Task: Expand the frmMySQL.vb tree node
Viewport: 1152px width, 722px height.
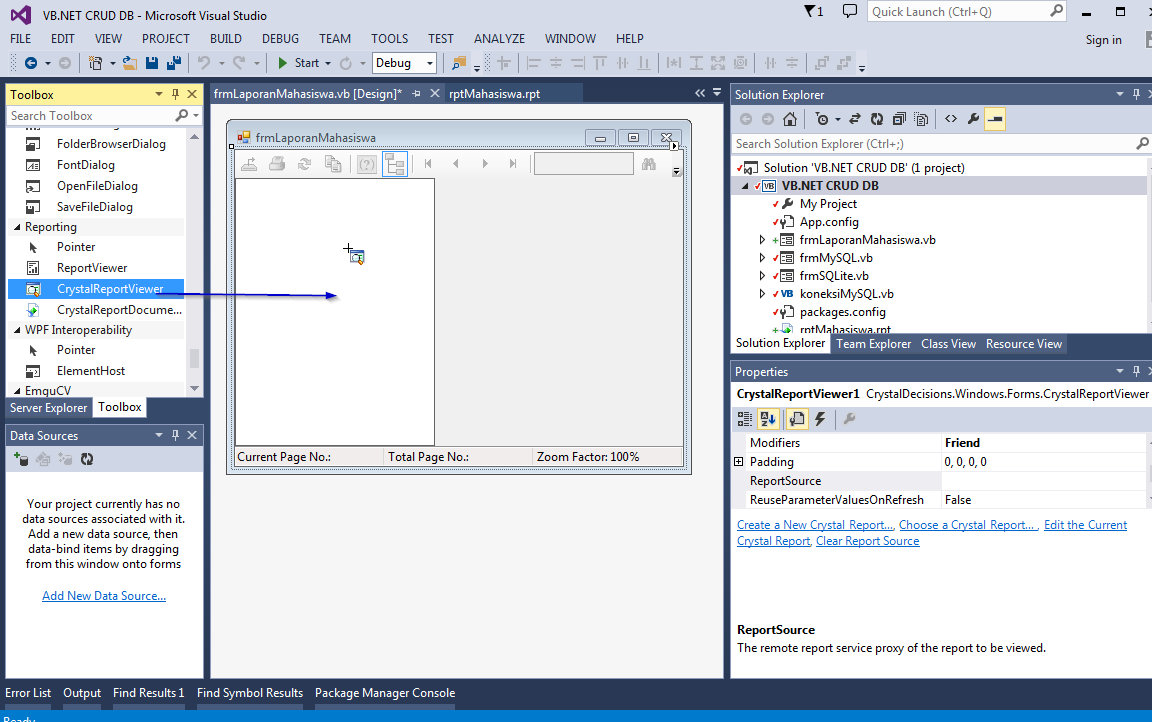Action: tap(762, 258)
